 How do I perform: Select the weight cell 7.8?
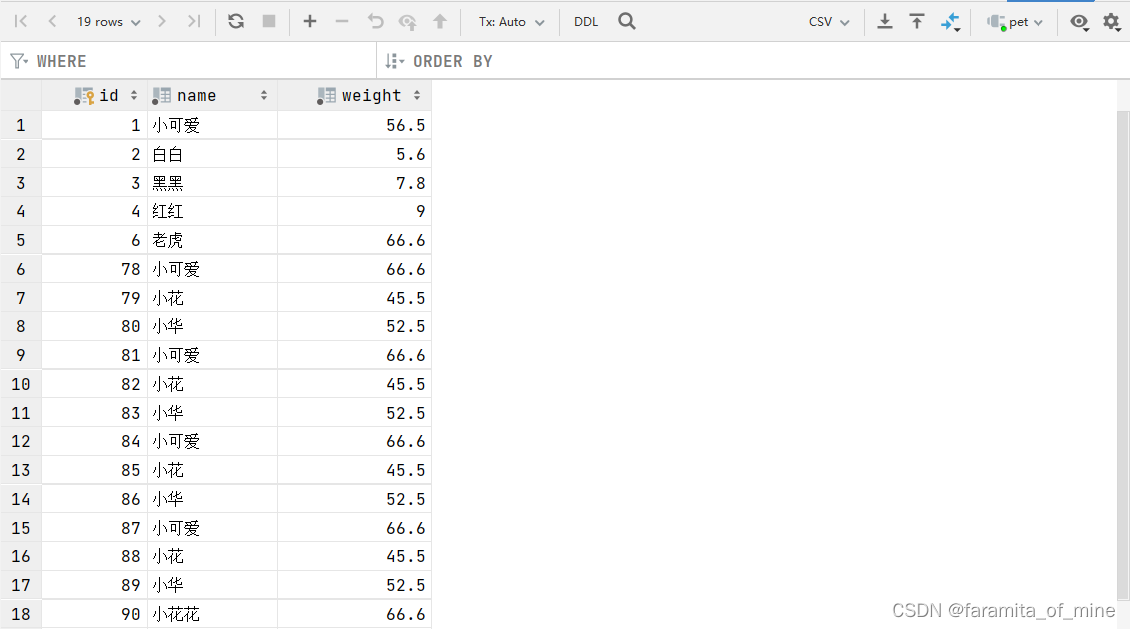pyautogui.click(x=355, y=183)
